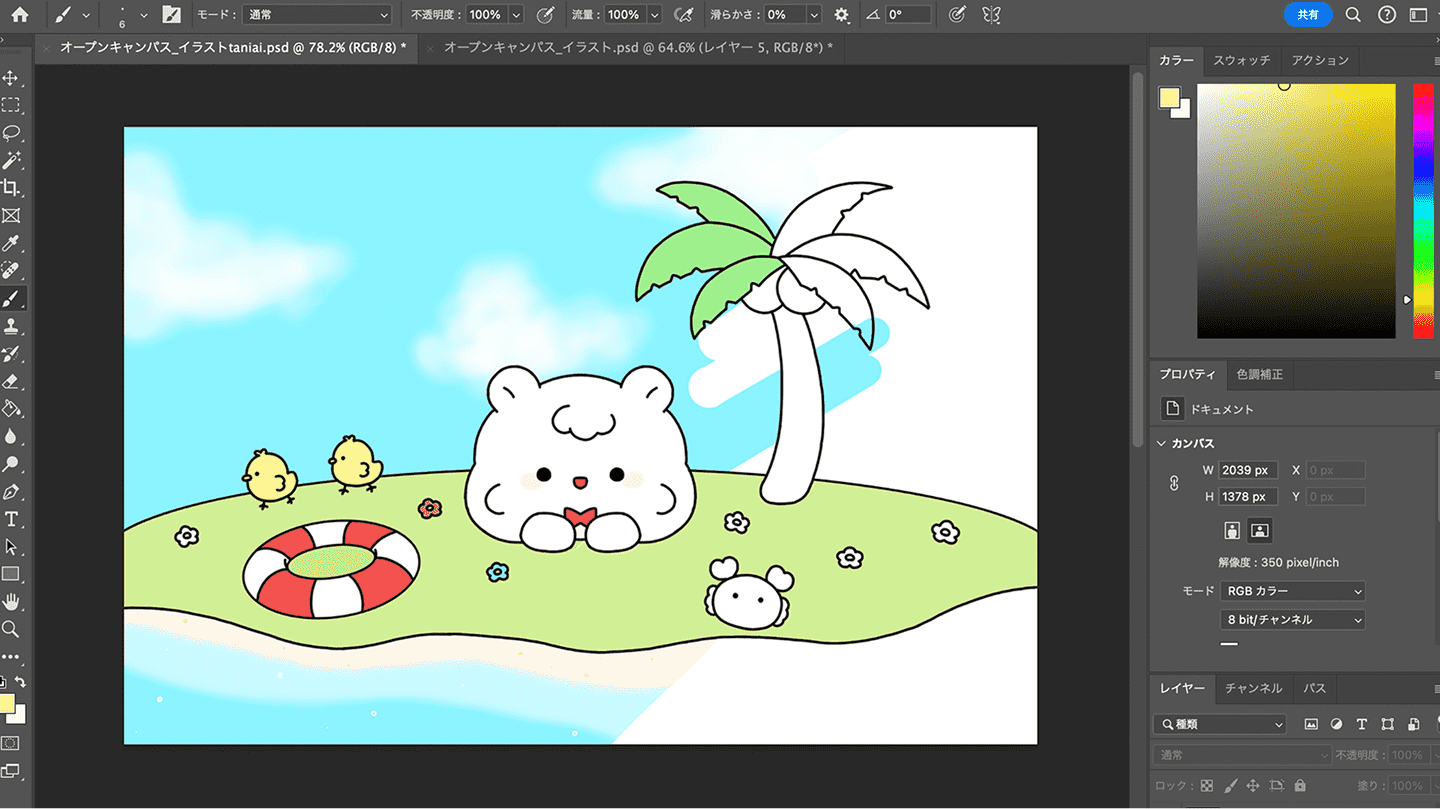
Task: Set canvas orientation to portrait
Action: [x=1233, y=530]
